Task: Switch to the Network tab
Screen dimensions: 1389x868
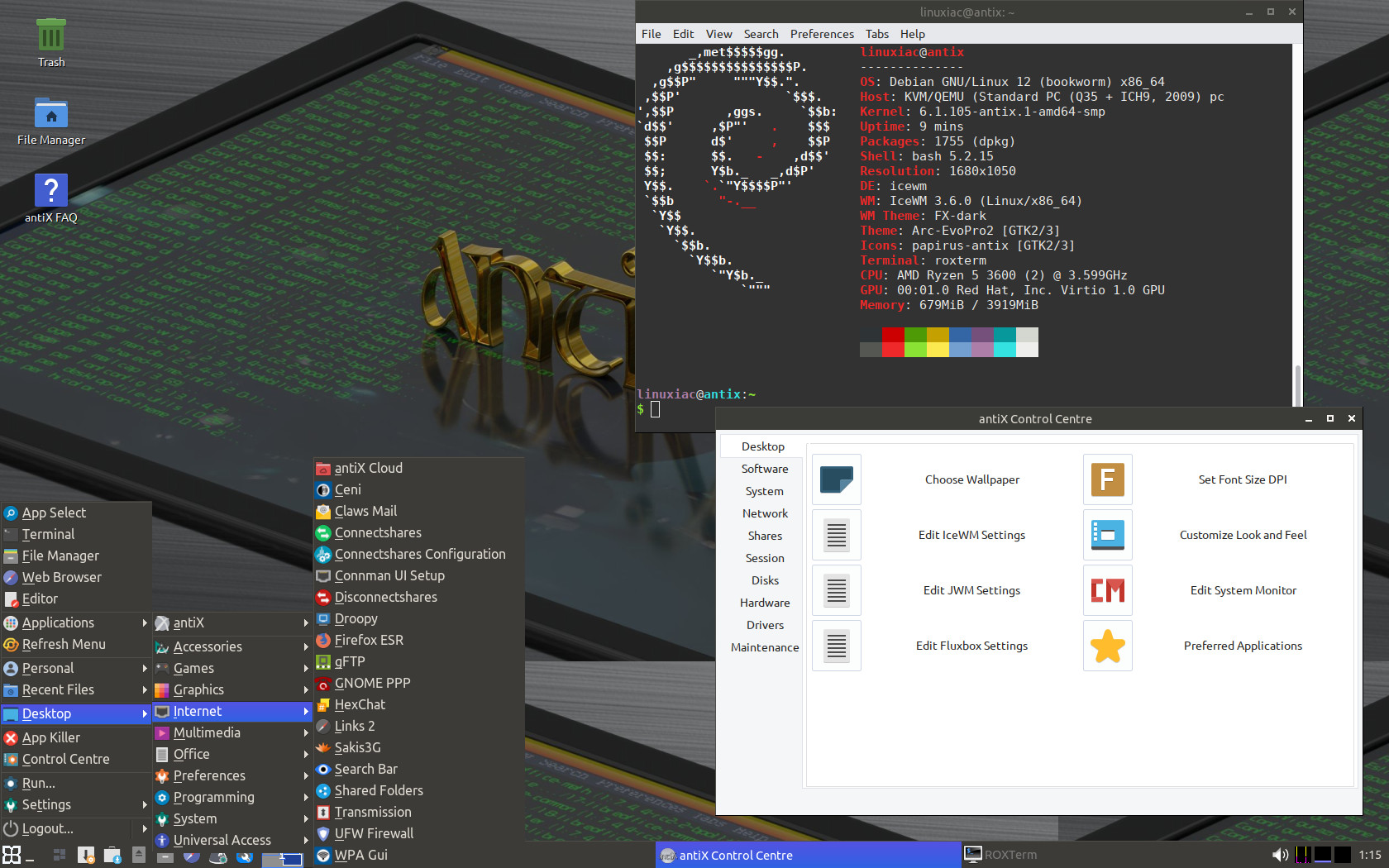Action: coord(765,513)
